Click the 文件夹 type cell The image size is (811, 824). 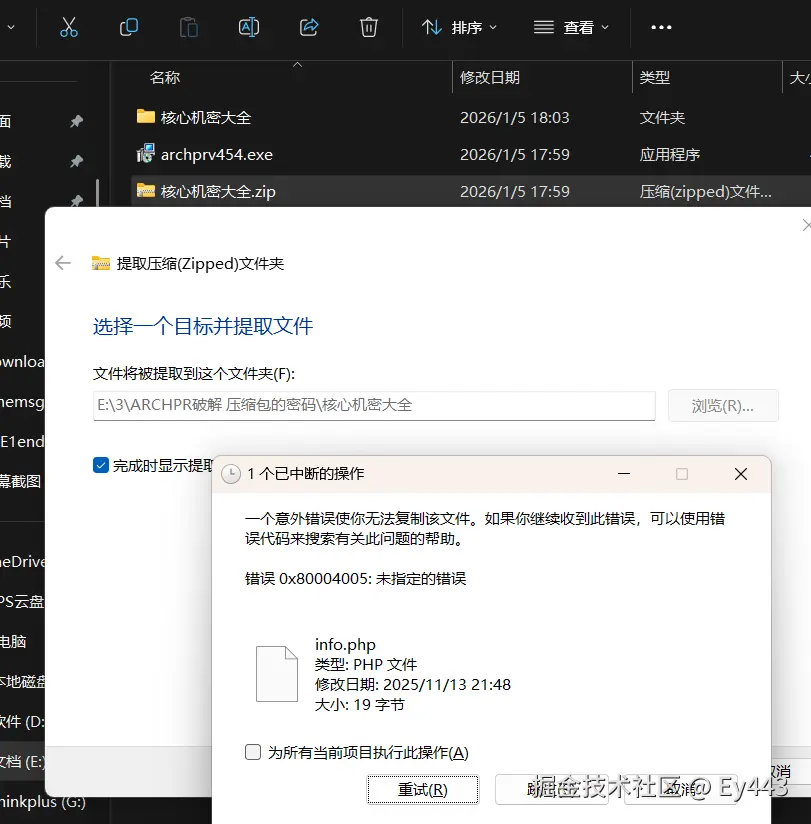[662, 117]
